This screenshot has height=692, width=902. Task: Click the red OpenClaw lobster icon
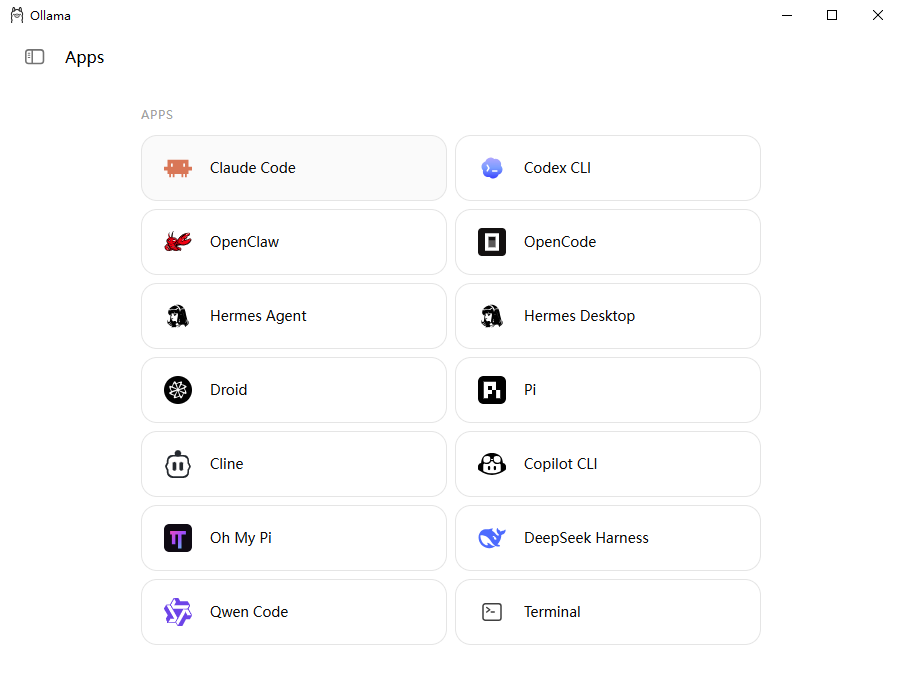click(x=178, y=242)
